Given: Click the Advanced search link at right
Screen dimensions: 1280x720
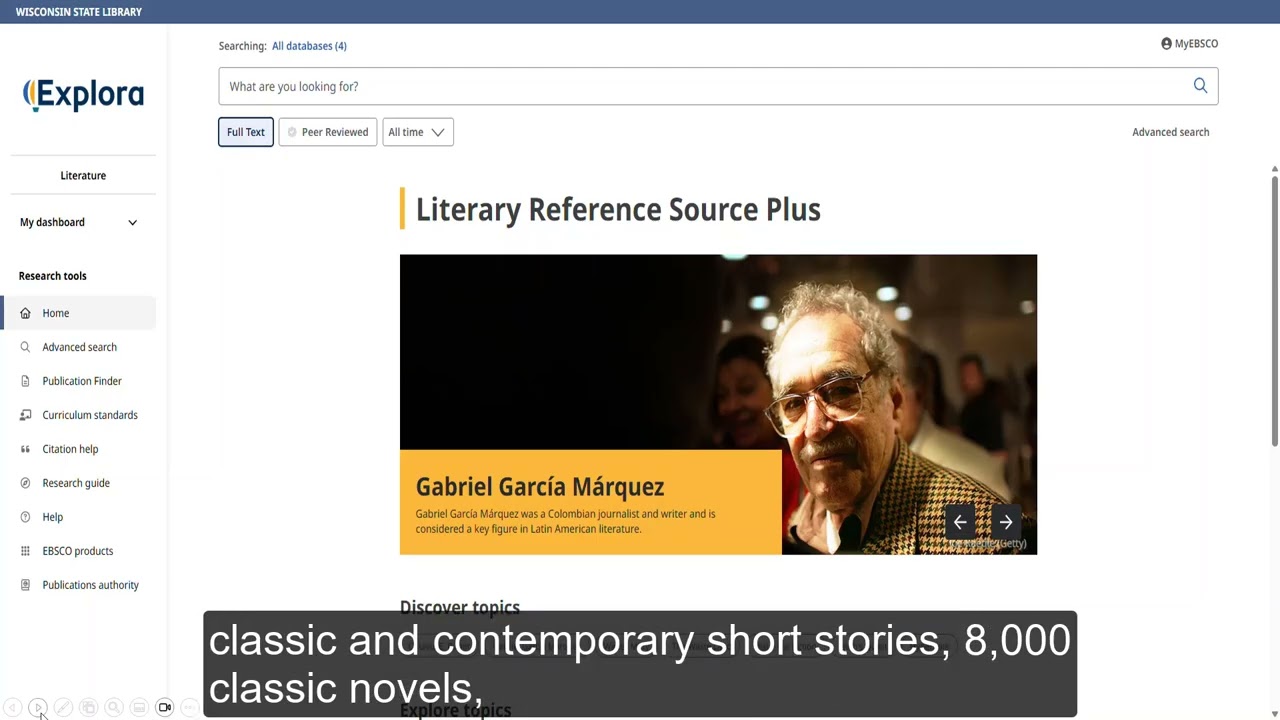Looking at the screenshot, I should 1170,132.
